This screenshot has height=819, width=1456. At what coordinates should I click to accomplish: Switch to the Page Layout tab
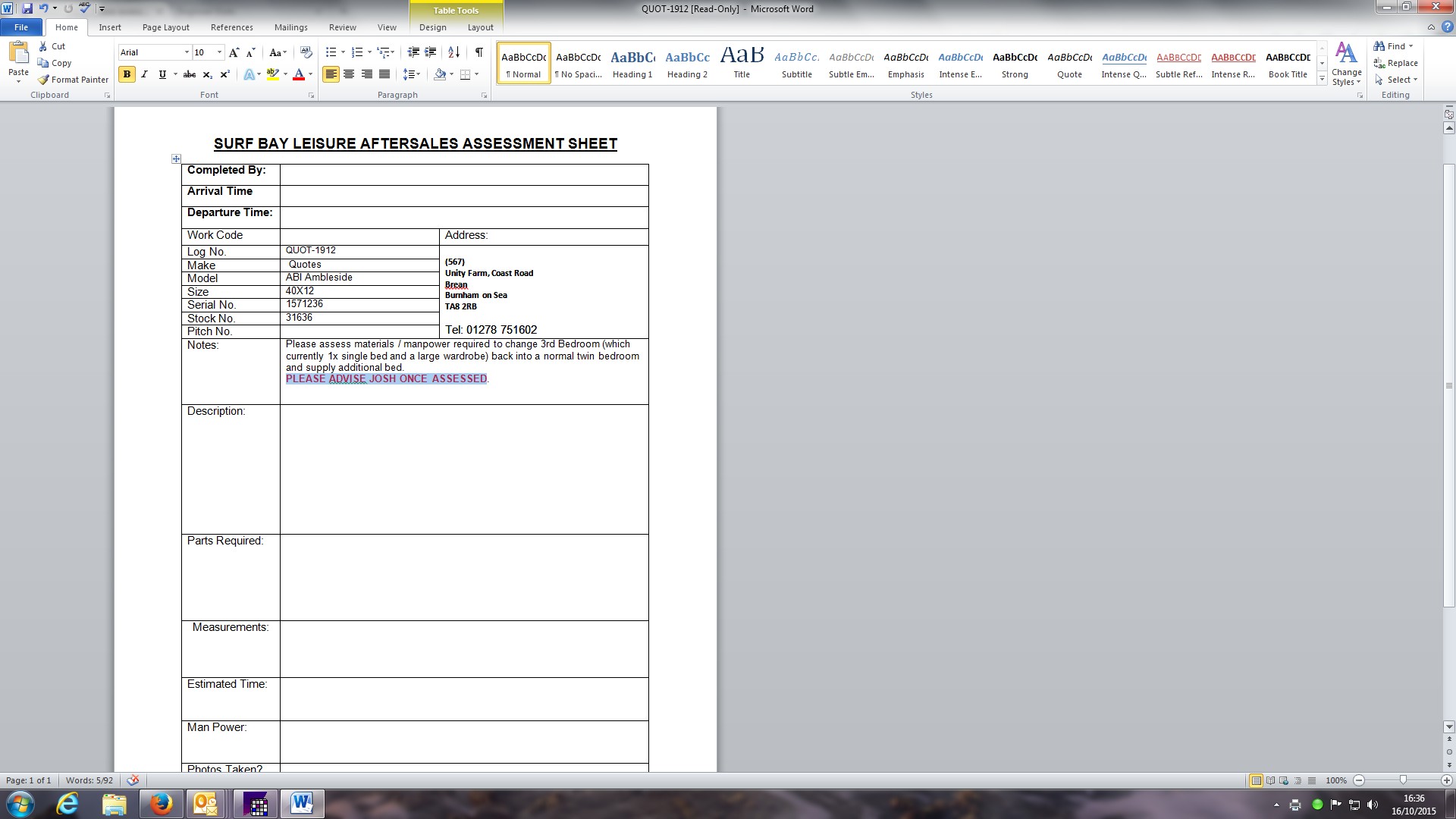tap(165, 27)
